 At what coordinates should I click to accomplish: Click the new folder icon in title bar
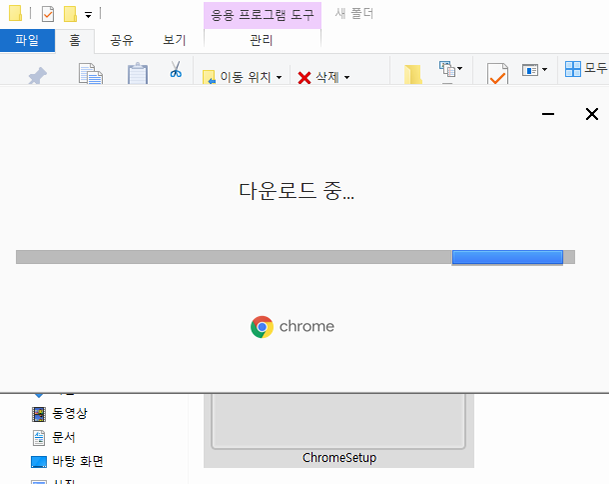[70, 14]
